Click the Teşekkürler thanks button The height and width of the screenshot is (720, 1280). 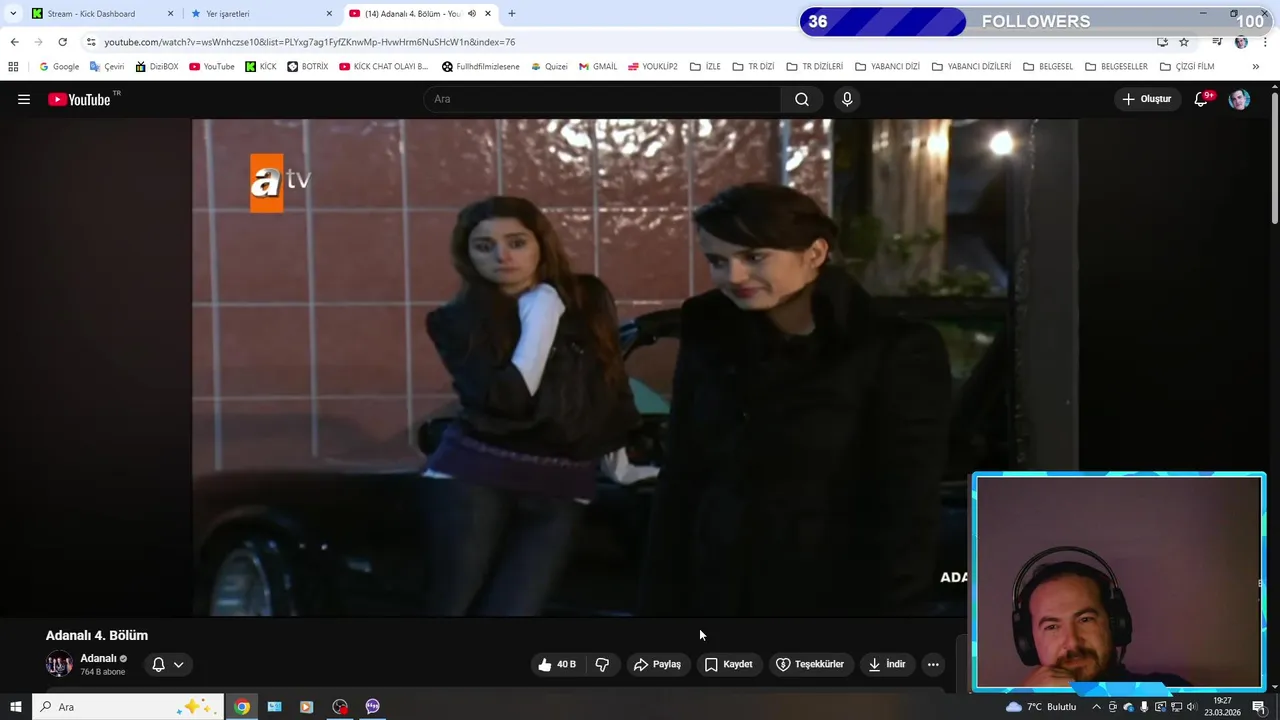(810, 664)
